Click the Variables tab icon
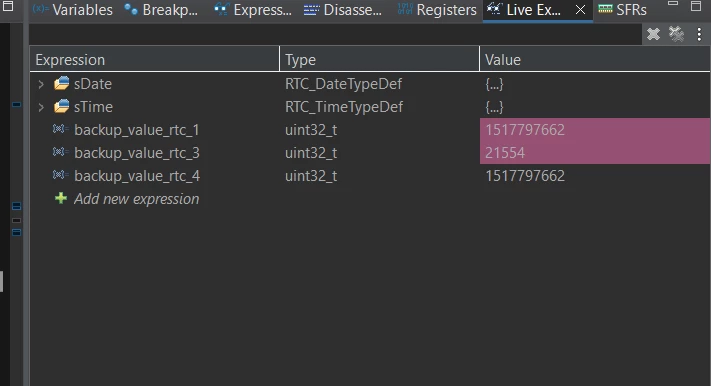This screenshot has width=711, height=386. tap(40, 9)
